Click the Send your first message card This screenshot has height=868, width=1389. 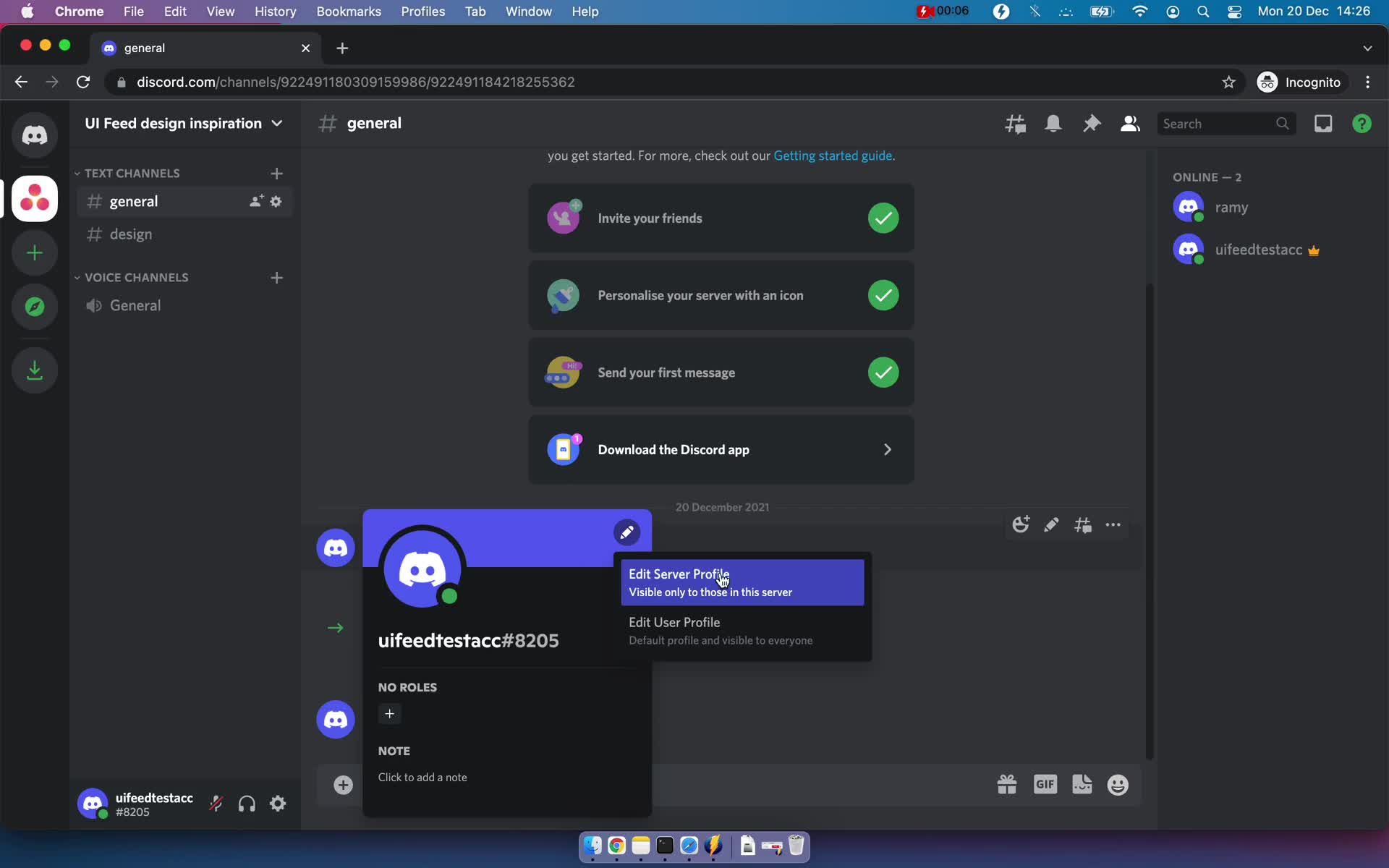(x=721, y=373)
